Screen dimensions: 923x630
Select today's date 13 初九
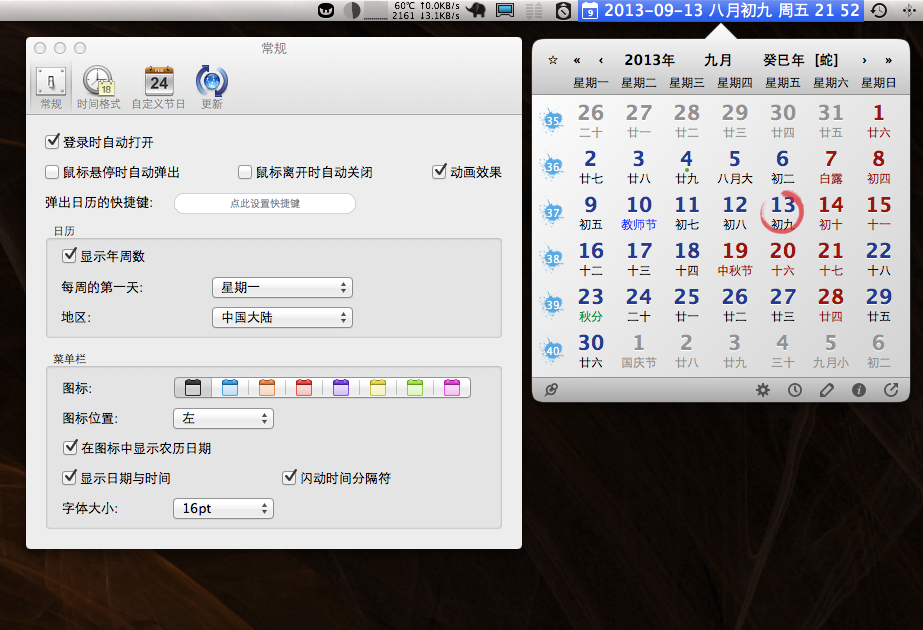click(x=782, y=213)
